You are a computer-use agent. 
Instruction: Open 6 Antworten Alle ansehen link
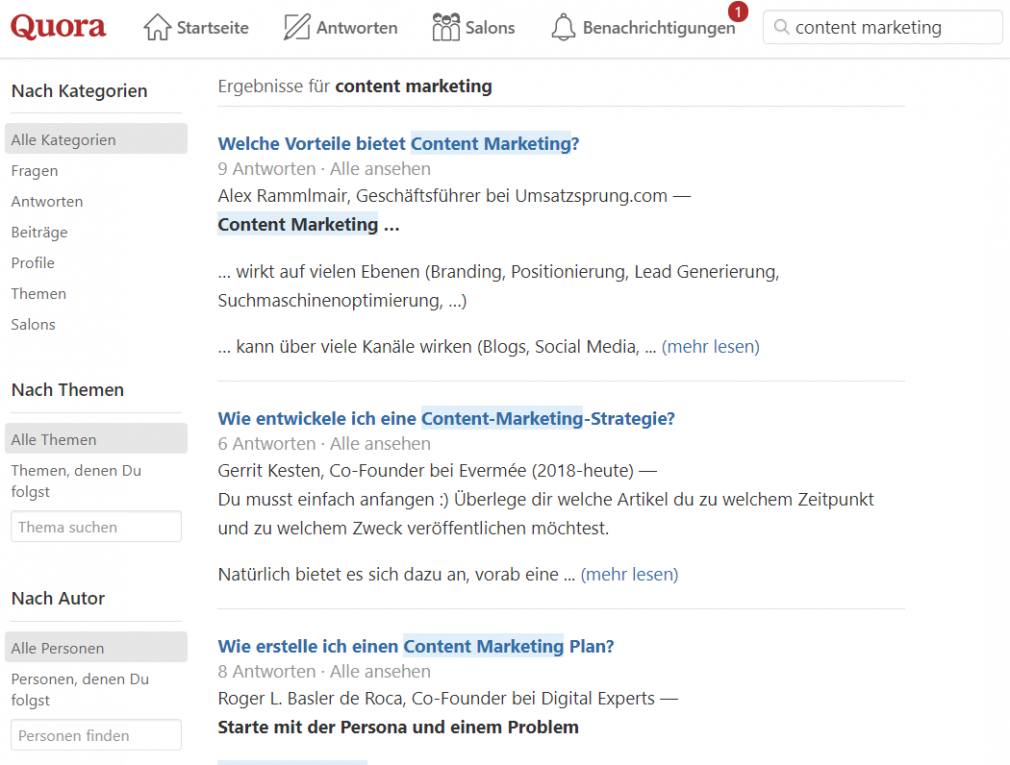coord(325,444)
